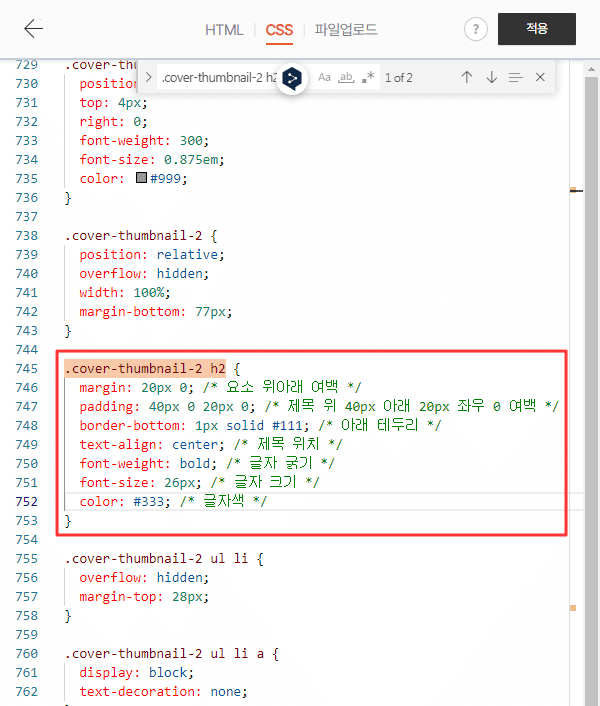Viewport: 600px width, 706px height.
Task: Click '.cover-thumbnail-2 ul li {' selector
Action: point(164,559)
